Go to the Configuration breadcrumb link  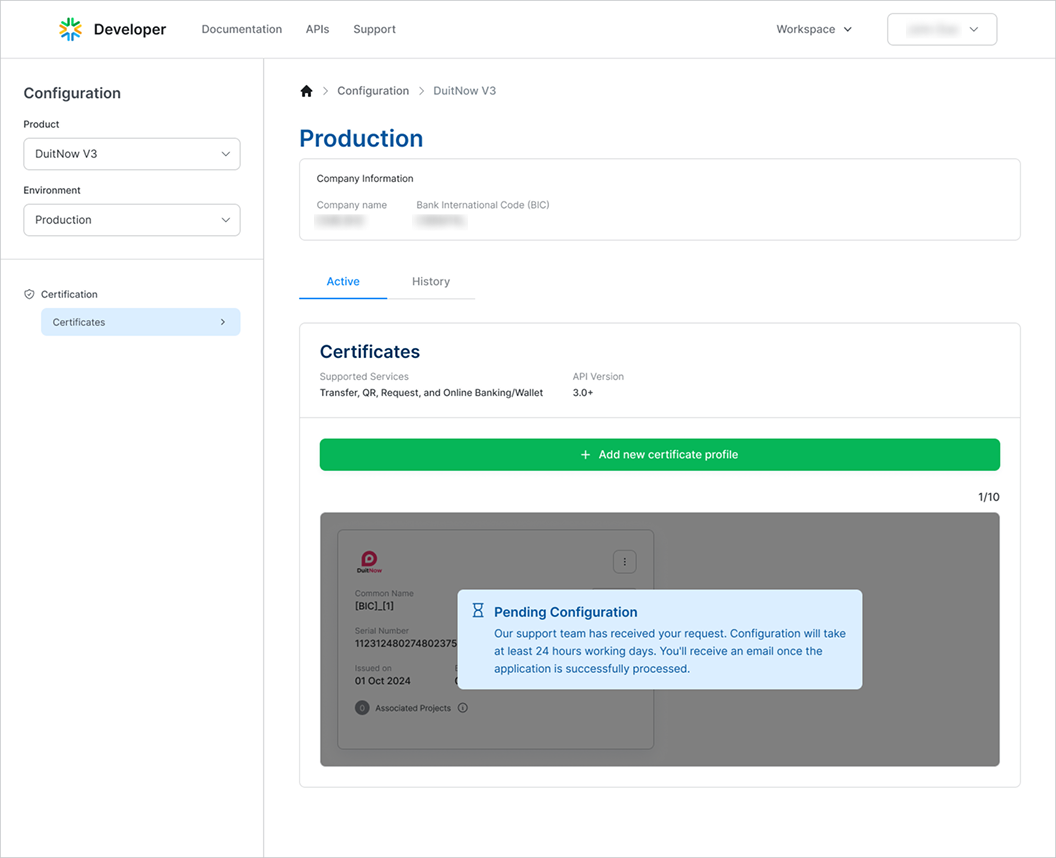pos(373,91)
